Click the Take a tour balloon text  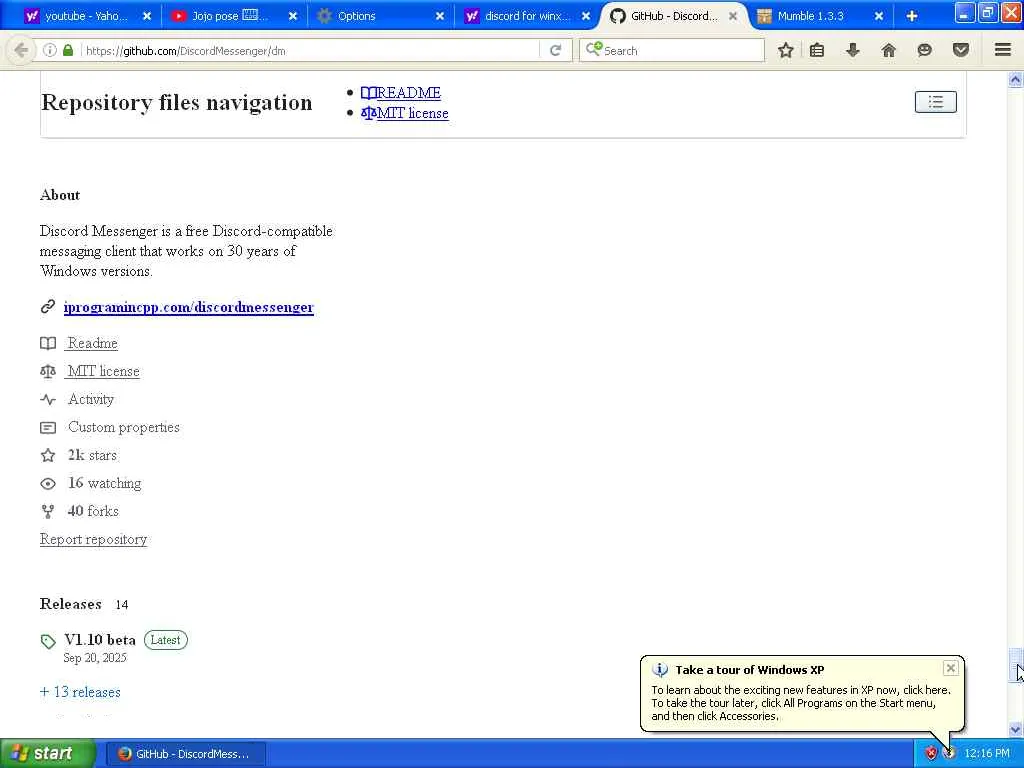click(x=801, y=703)
